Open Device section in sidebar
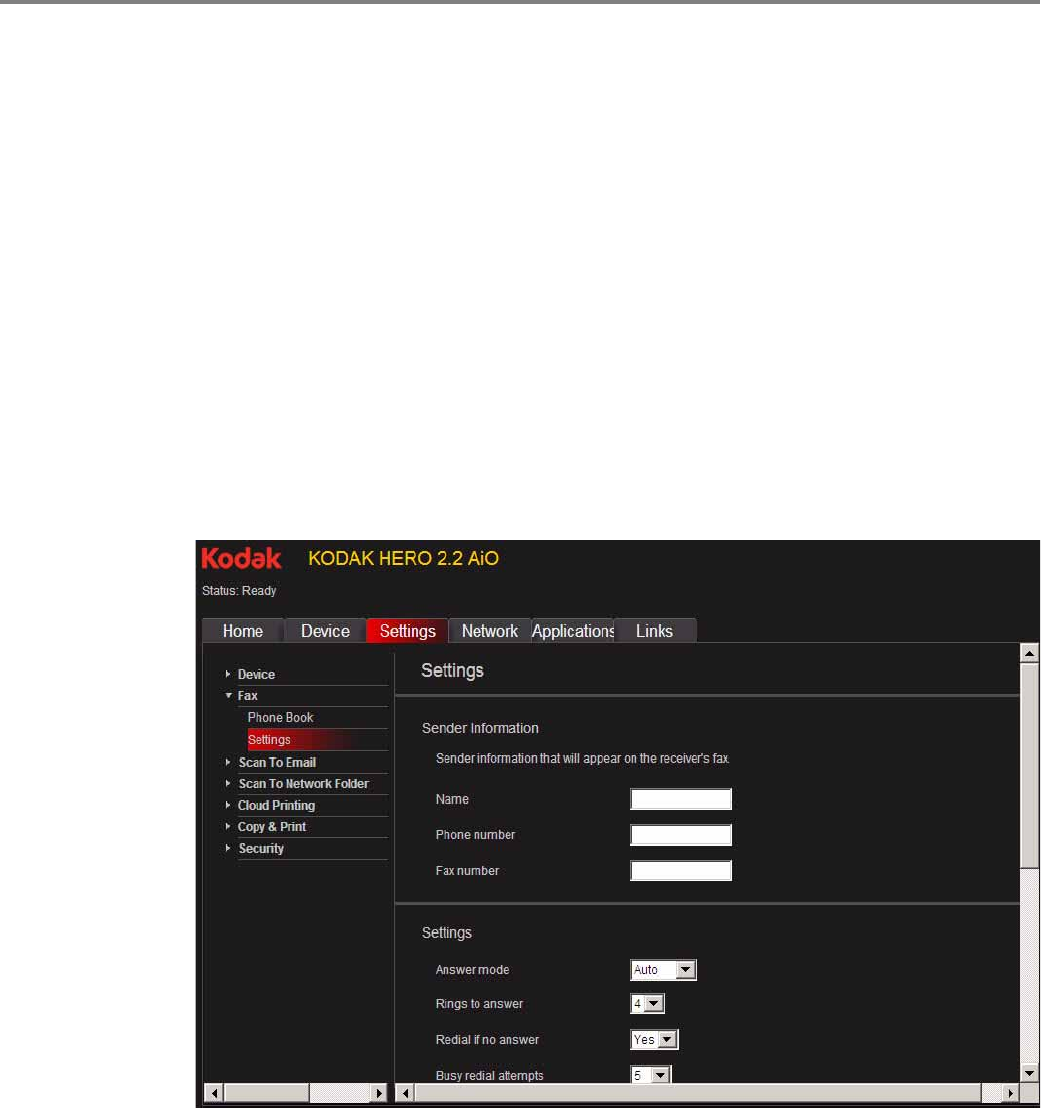1041x1108 pixels. (x=257, y=674)
